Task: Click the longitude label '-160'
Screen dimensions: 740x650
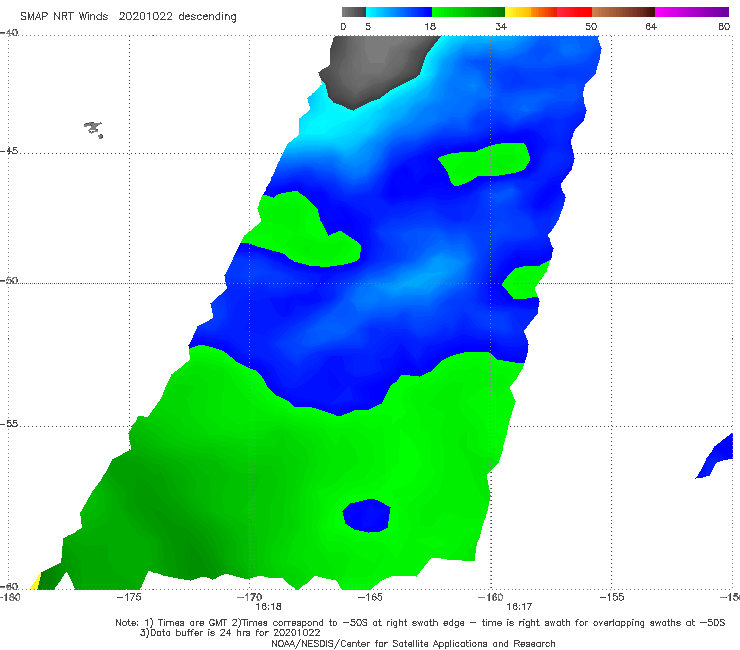Action: tap(491, 597)
